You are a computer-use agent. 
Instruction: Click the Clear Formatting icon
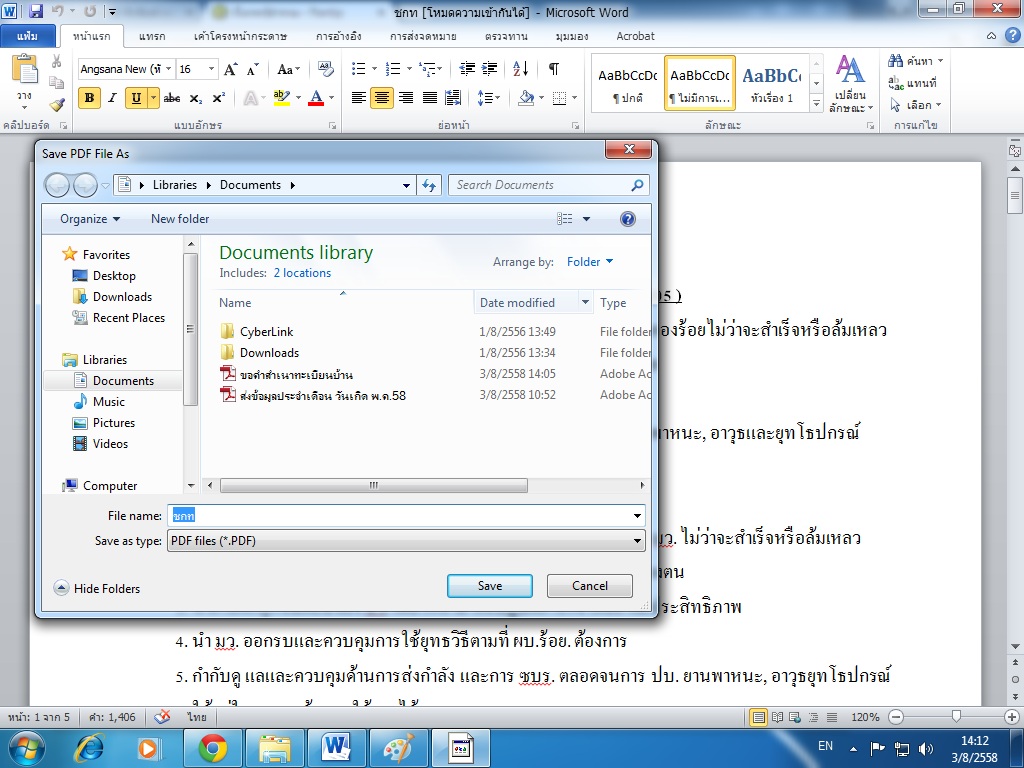325,69
